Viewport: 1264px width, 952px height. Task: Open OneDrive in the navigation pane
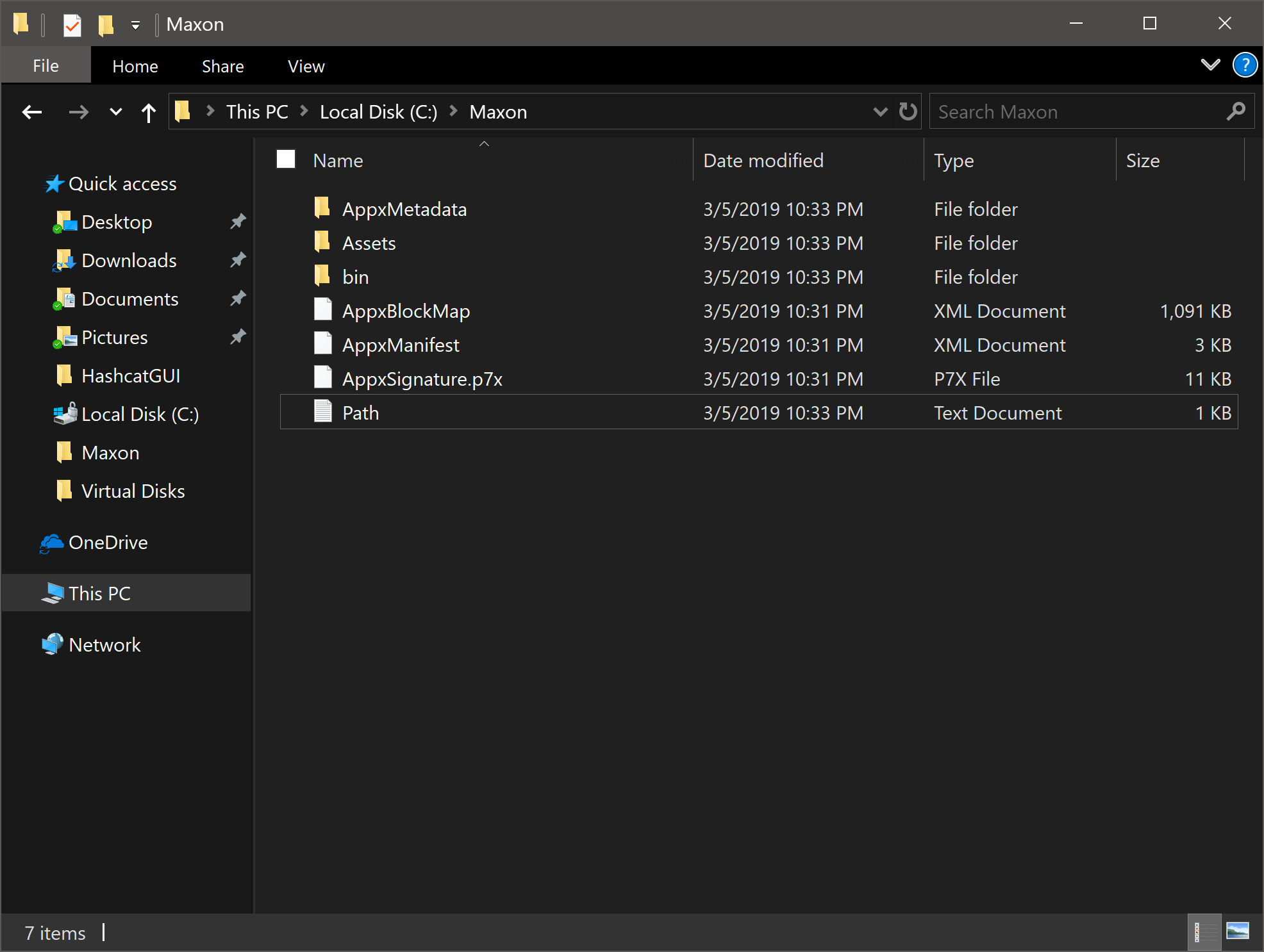click(108, 543)
